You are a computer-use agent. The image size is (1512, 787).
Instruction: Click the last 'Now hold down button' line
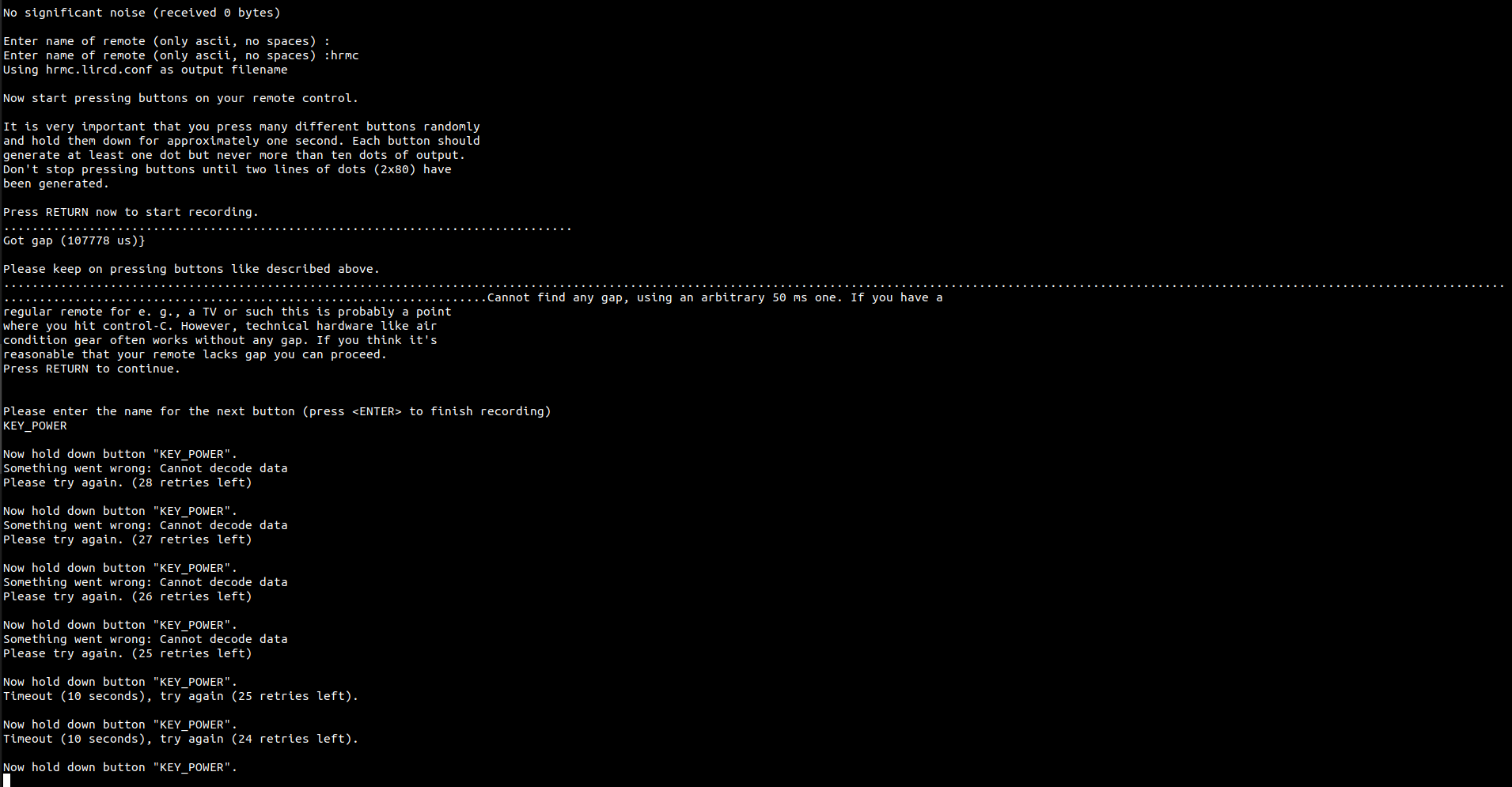(120, 767)
